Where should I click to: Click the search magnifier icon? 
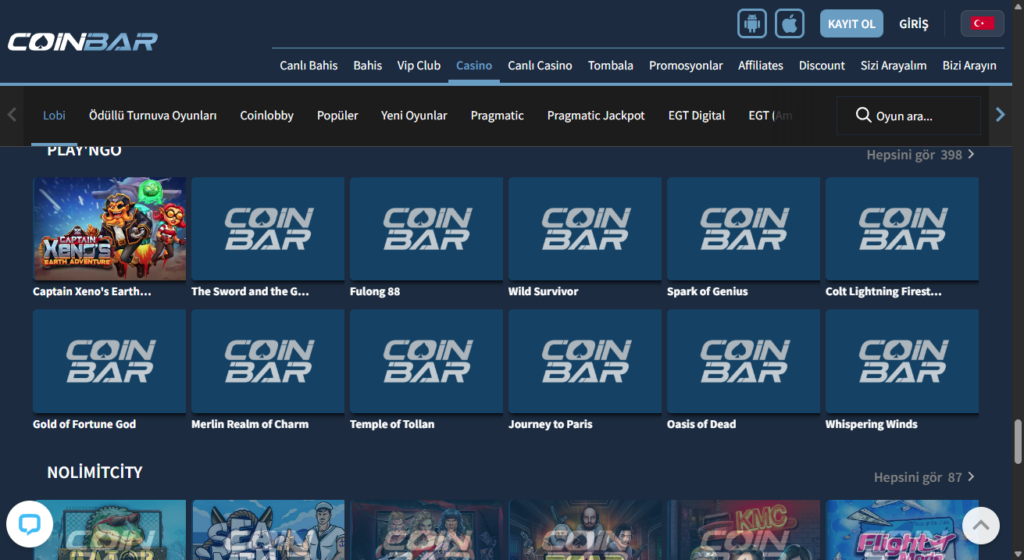point(863,116)
